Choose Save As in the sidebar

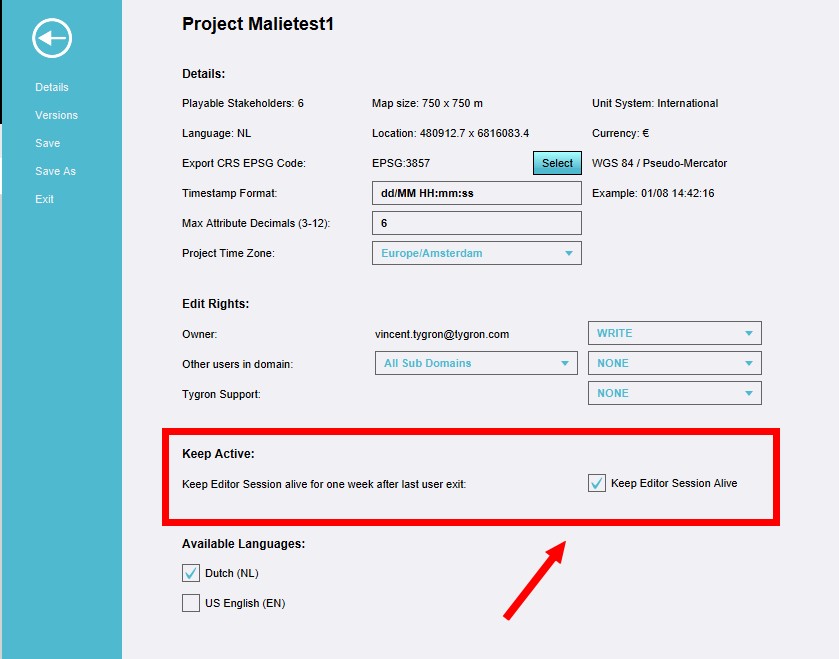55,171
